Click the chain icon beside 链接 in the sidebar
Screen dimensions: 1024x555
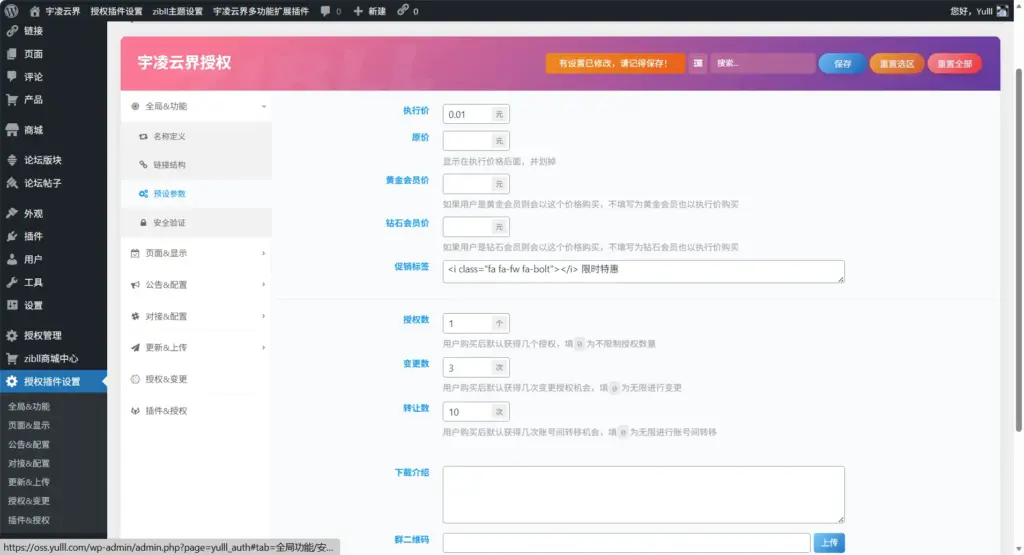12,31
